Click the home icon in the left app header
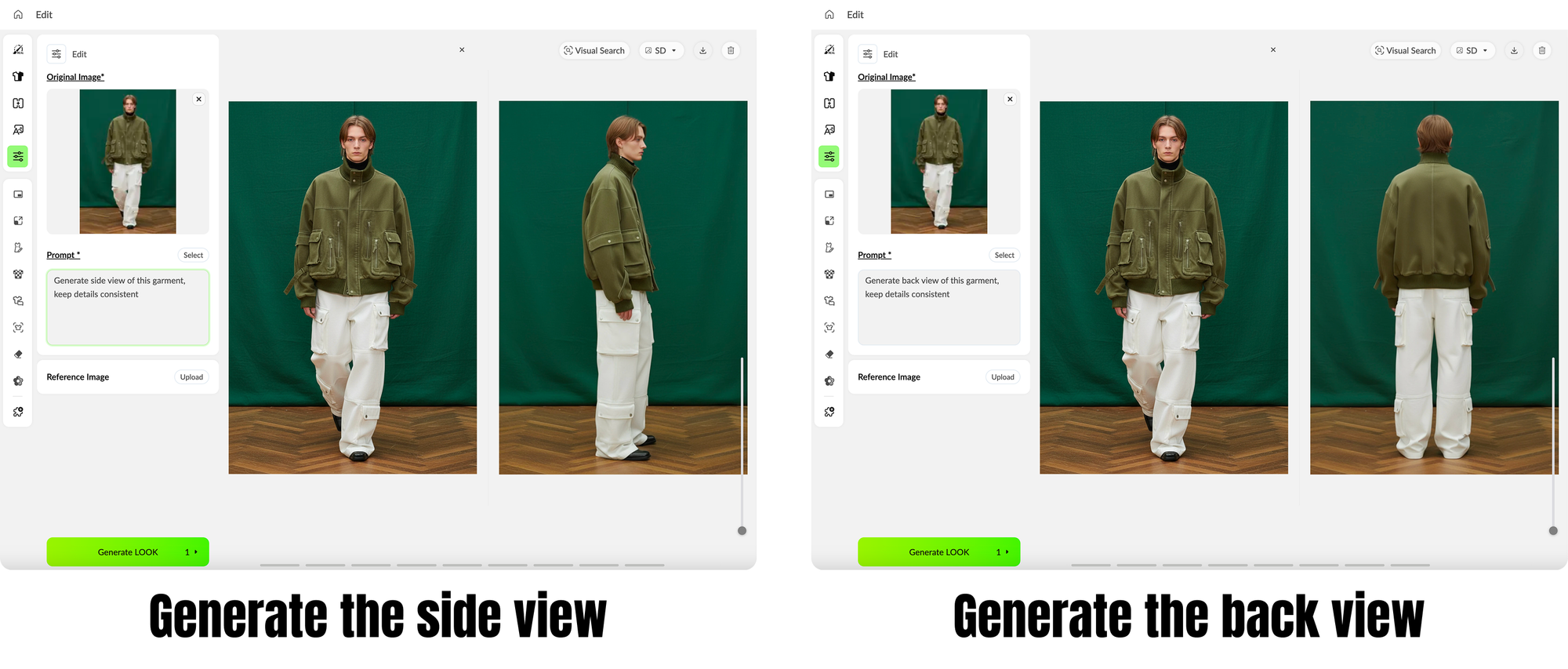This screenshot has width=1568, height=669. click(x=18, y=15)
